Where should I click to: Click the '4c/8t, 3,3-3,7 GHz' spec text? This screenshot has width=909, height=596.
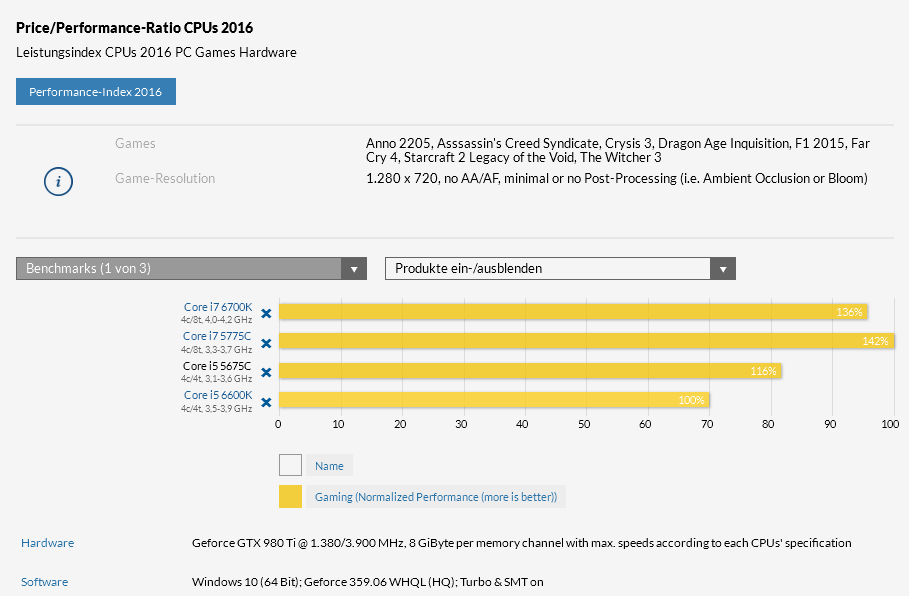pyautogui.click(x=216, y=350)
